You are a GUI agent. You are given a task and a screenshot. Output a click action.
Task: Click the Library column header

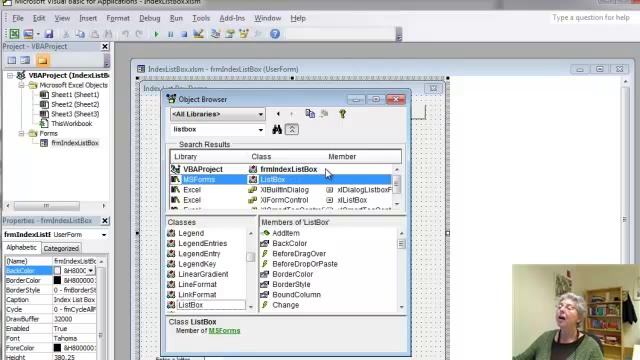tap(186, 157)
